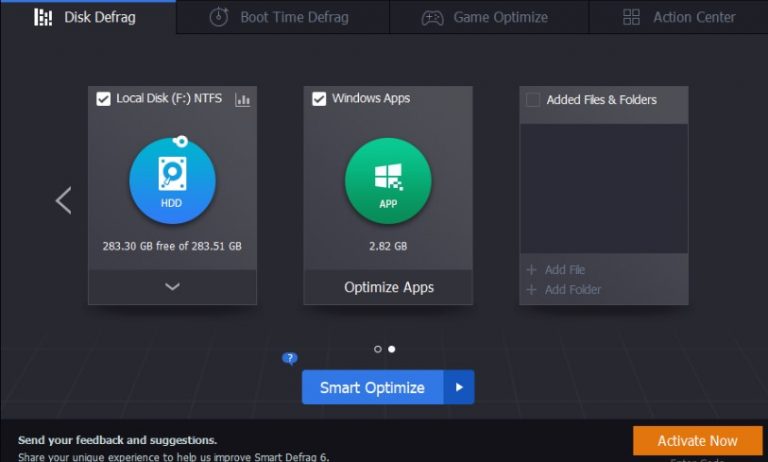This screenshot has height=462, width=768.
Task: Click the Optimize Apps button
Action: coord(388,287)
